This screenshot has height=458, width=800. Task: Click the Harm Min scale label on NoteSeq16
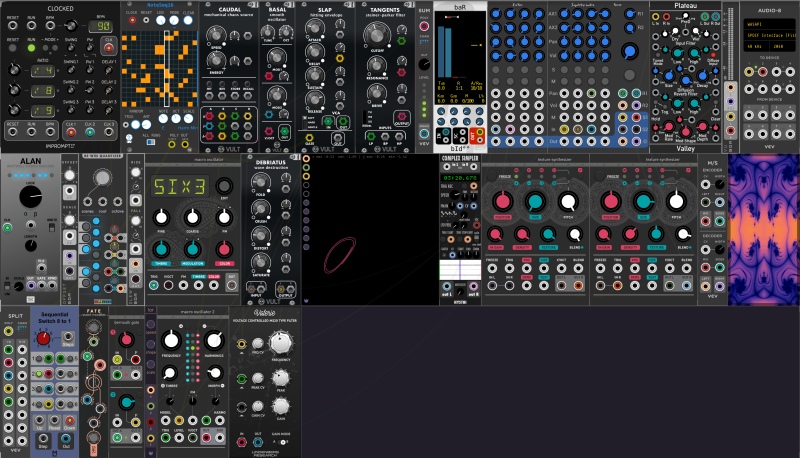187,128
